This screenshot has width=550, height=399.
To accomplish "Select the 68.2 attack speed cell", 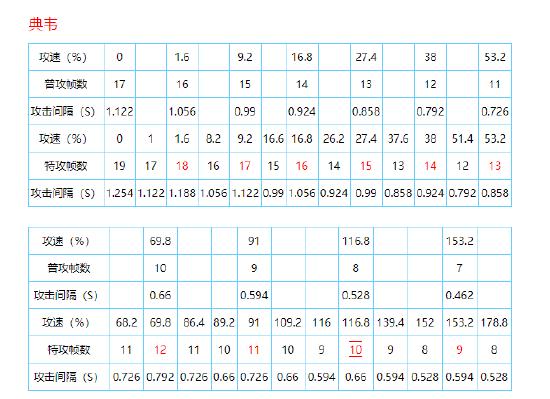I will point(126,322).
